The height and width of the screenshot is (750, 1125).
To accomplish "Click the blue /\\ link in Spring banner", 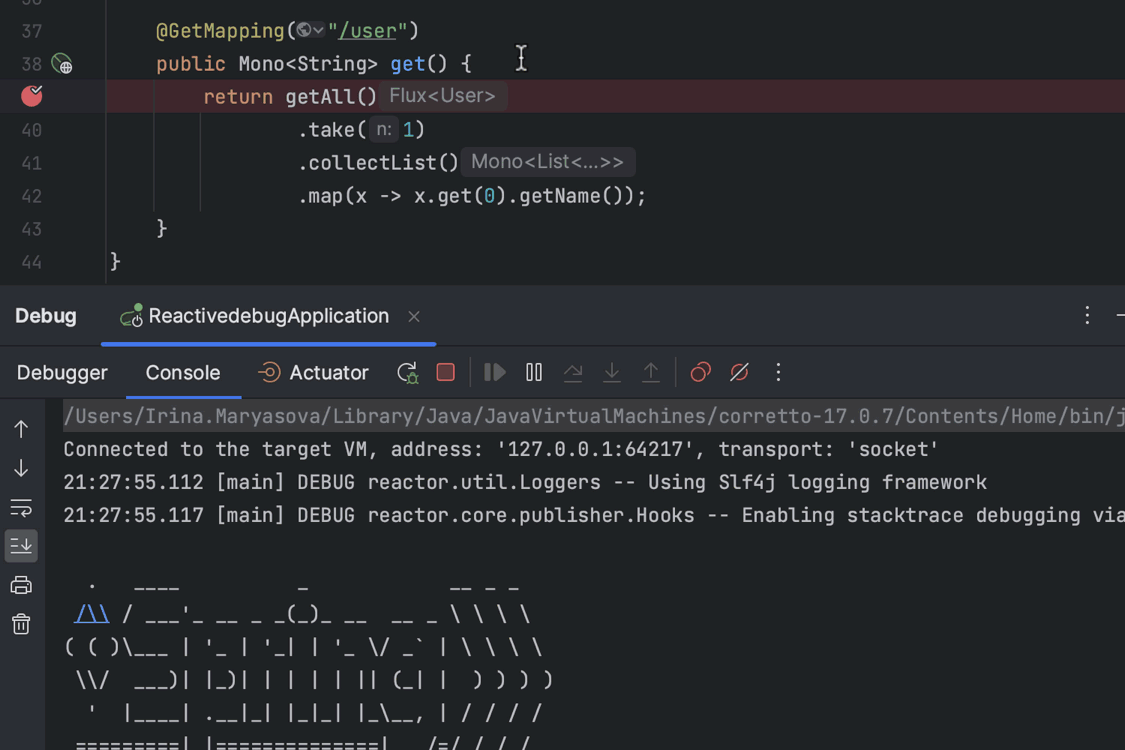I will (92, 614).
